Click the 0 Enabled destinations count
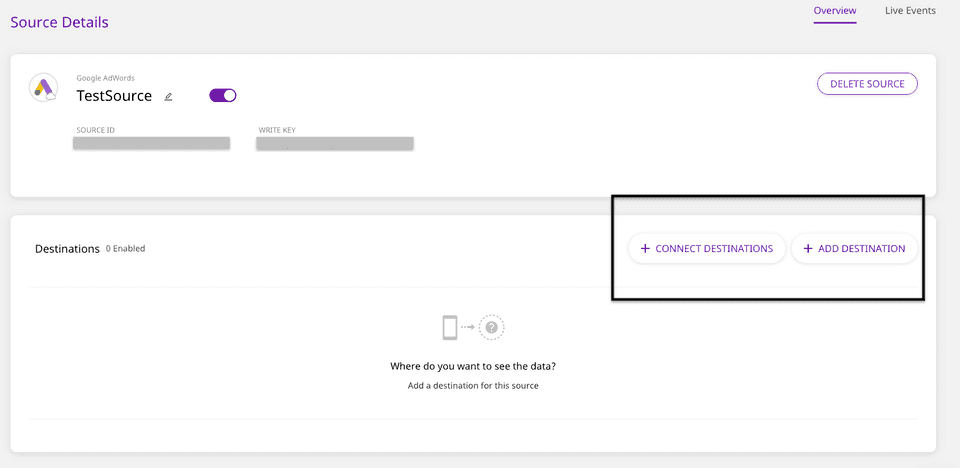 pyautogui.click(x=125, y=249)
